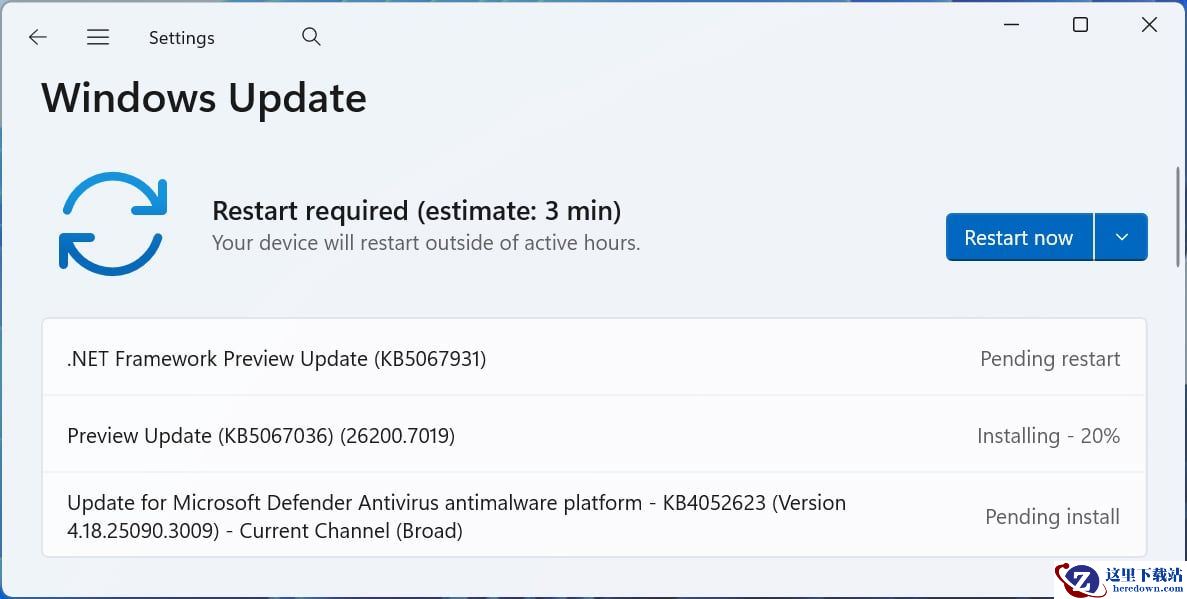Minimize the Settings window
Image resolution: width=1187 pixels, height=599 pixels.
[x=1012, y=25]
